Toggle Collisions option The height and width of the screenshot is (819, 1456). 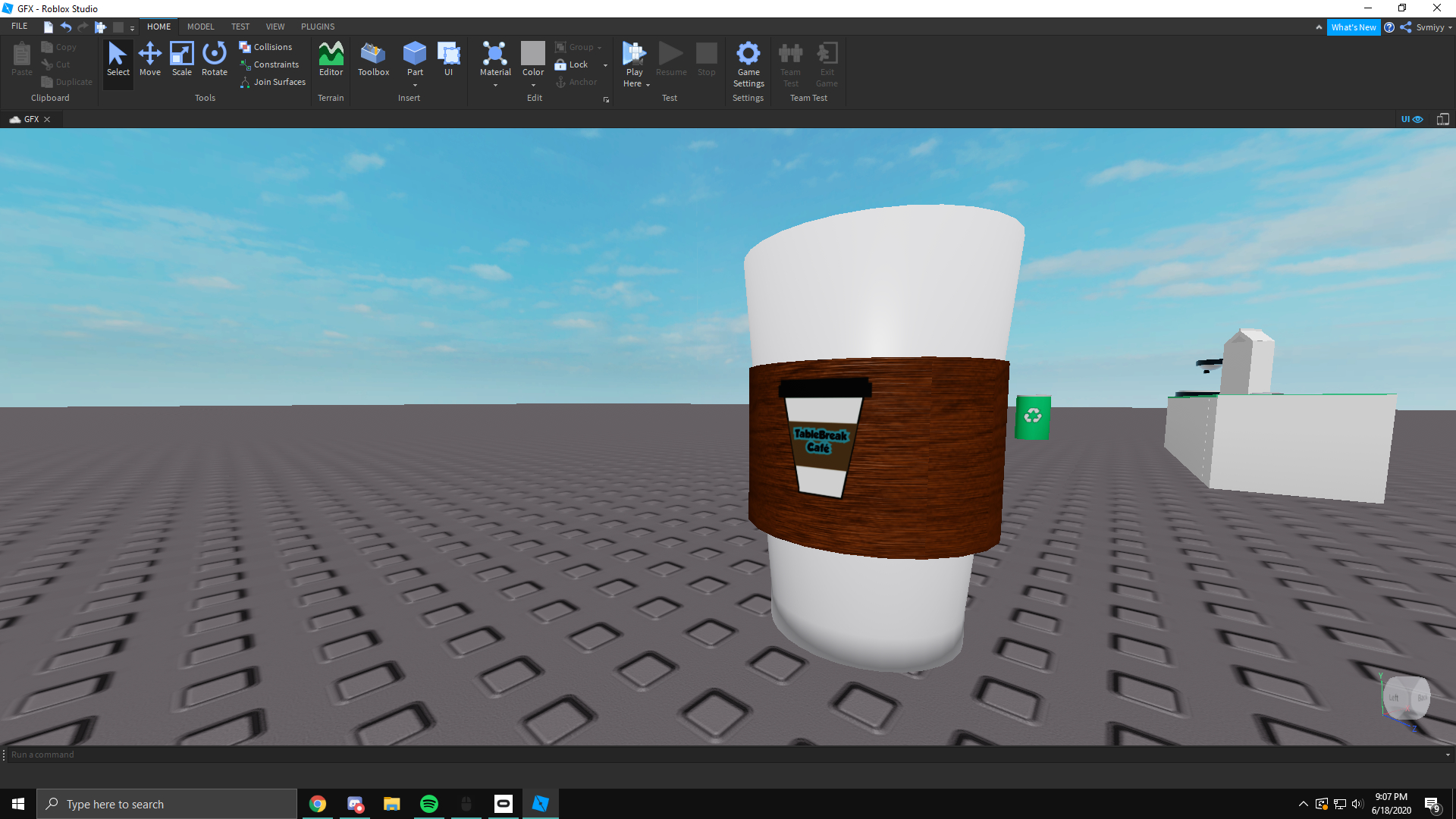pyautogui.click(x=266, y=47)
